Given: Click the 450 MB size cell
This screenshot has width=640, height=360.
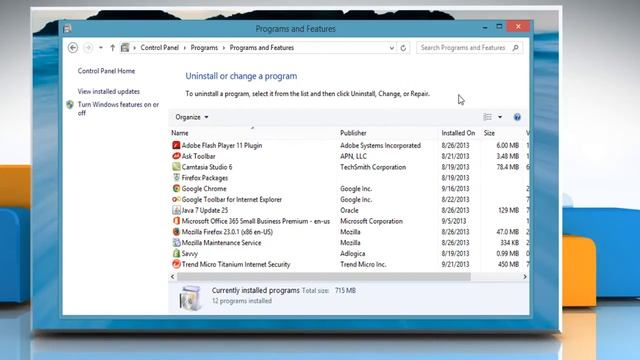Looking at the screenshot, I should coord(508,264).
